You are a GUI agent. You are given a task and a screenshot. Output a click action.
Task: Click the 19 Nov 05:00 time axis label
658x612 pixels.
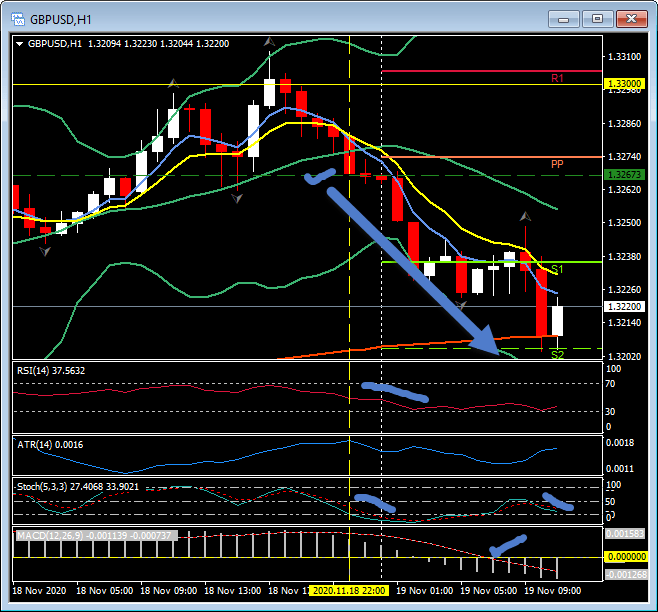click(x=488, y=591)
